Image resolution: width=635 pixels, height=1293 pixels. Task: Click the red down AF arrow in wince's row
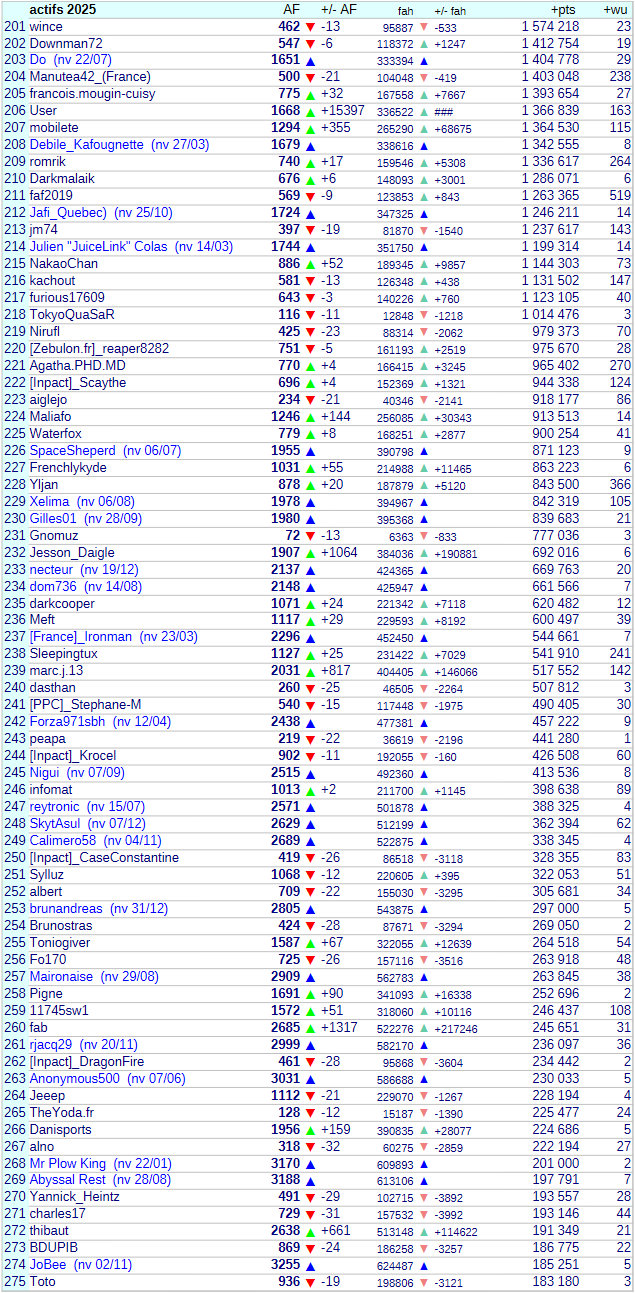click(x=310, y=28)
